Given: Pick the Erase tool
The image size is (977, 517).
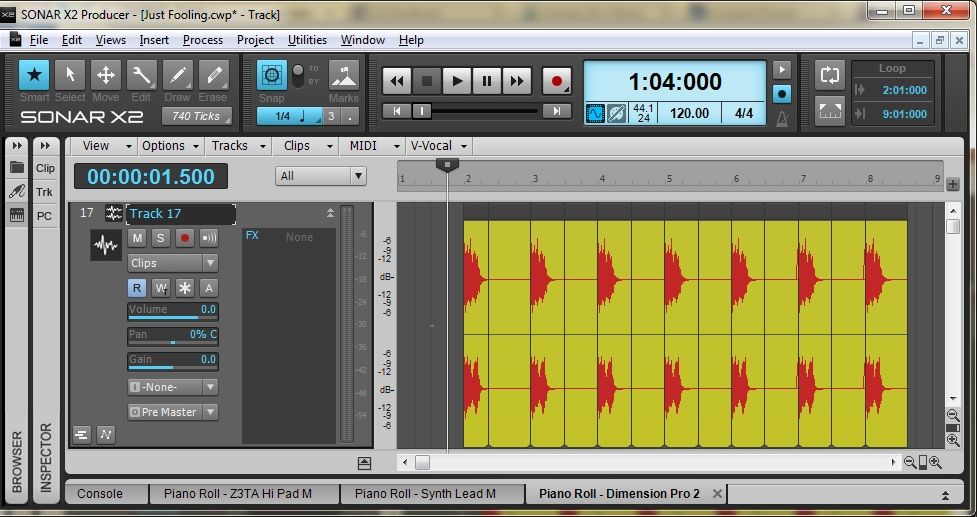Looking at the screenshot, I should pos(213,76).
